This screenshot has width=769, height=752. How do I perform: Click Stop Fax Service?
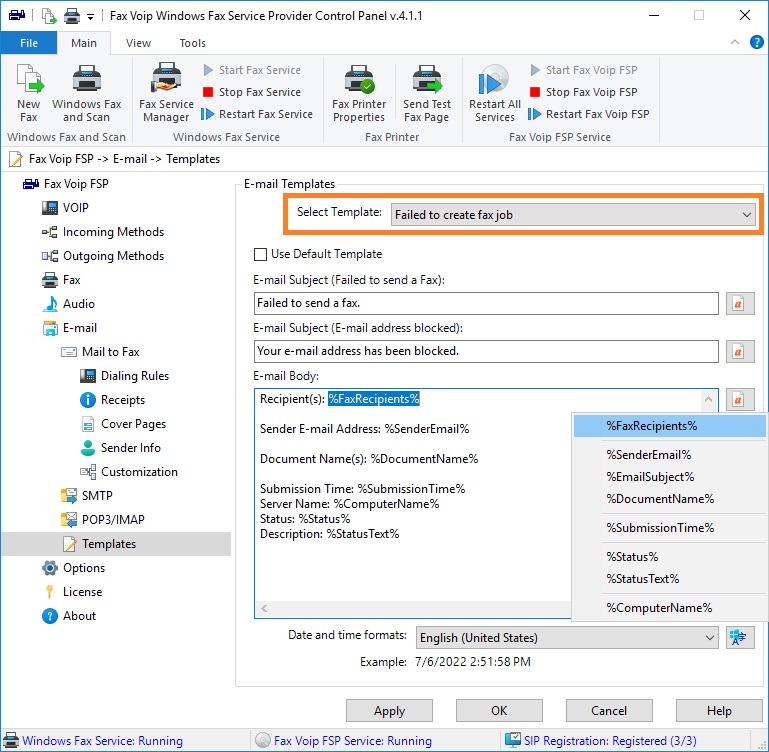point(252,92)
